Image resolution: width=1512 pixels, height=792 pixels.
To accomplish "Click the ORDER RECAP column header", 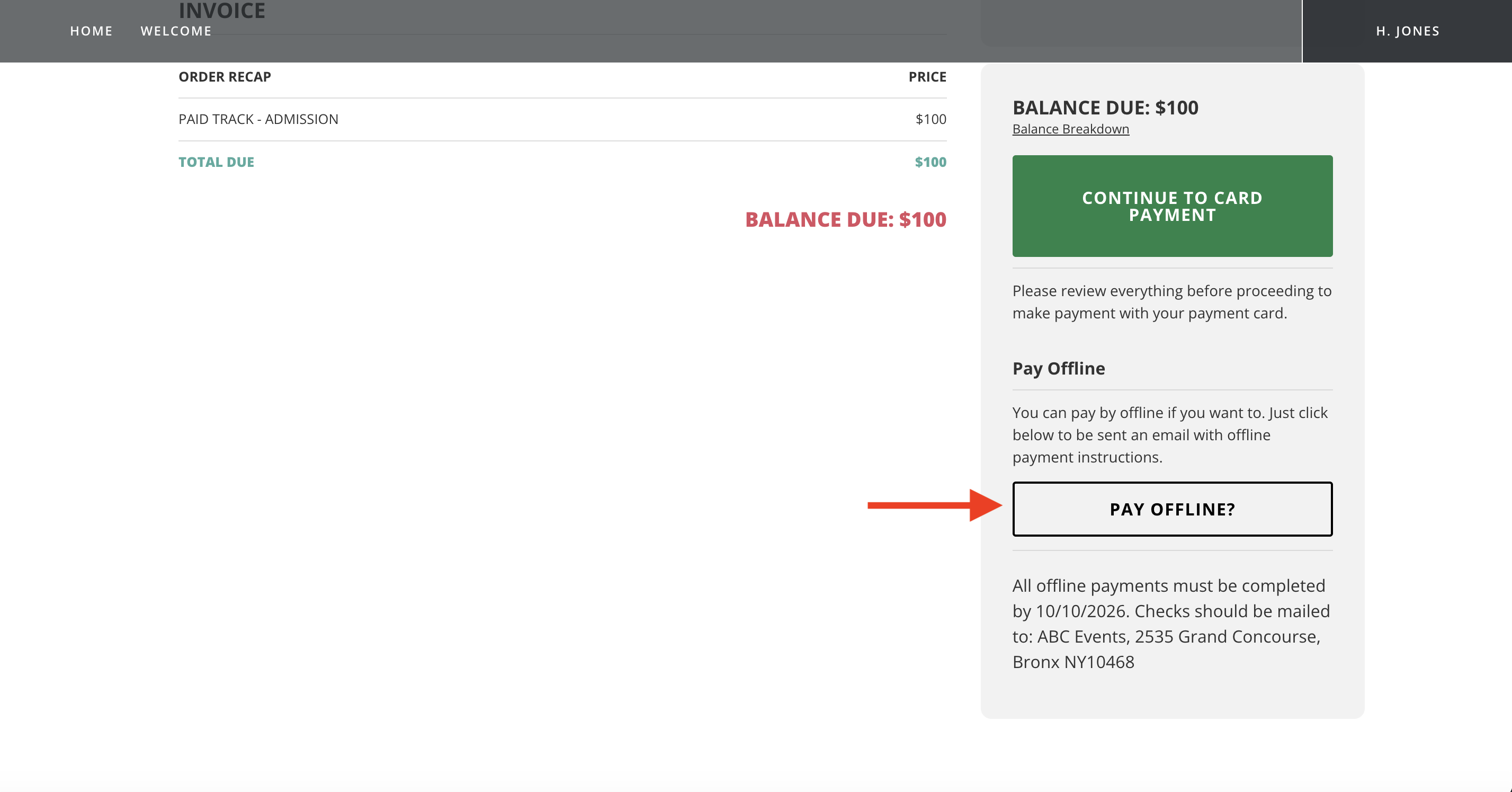I will (x=225, y=77).
